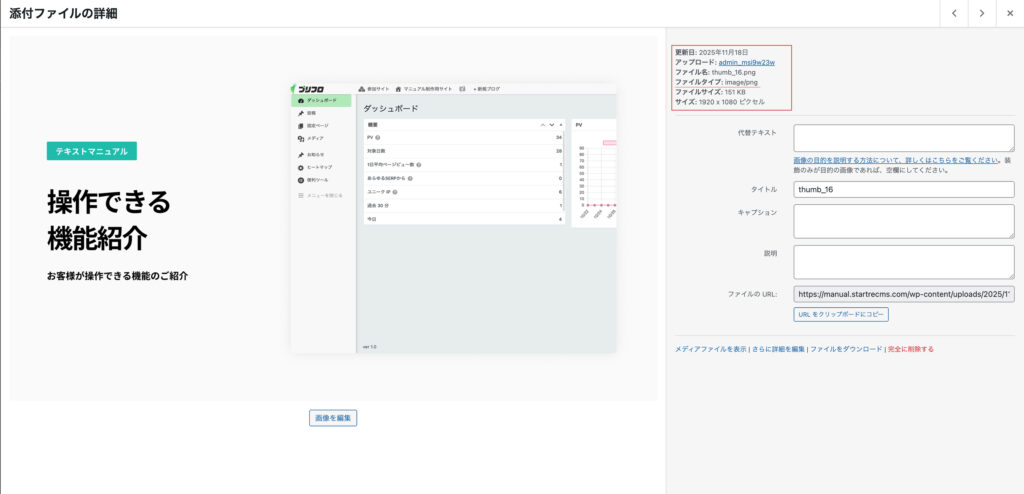Open the さらに詳細を編集 link
Image resolution: width=1024 pixels, height=494 pixels.
(x=778, y=349)
